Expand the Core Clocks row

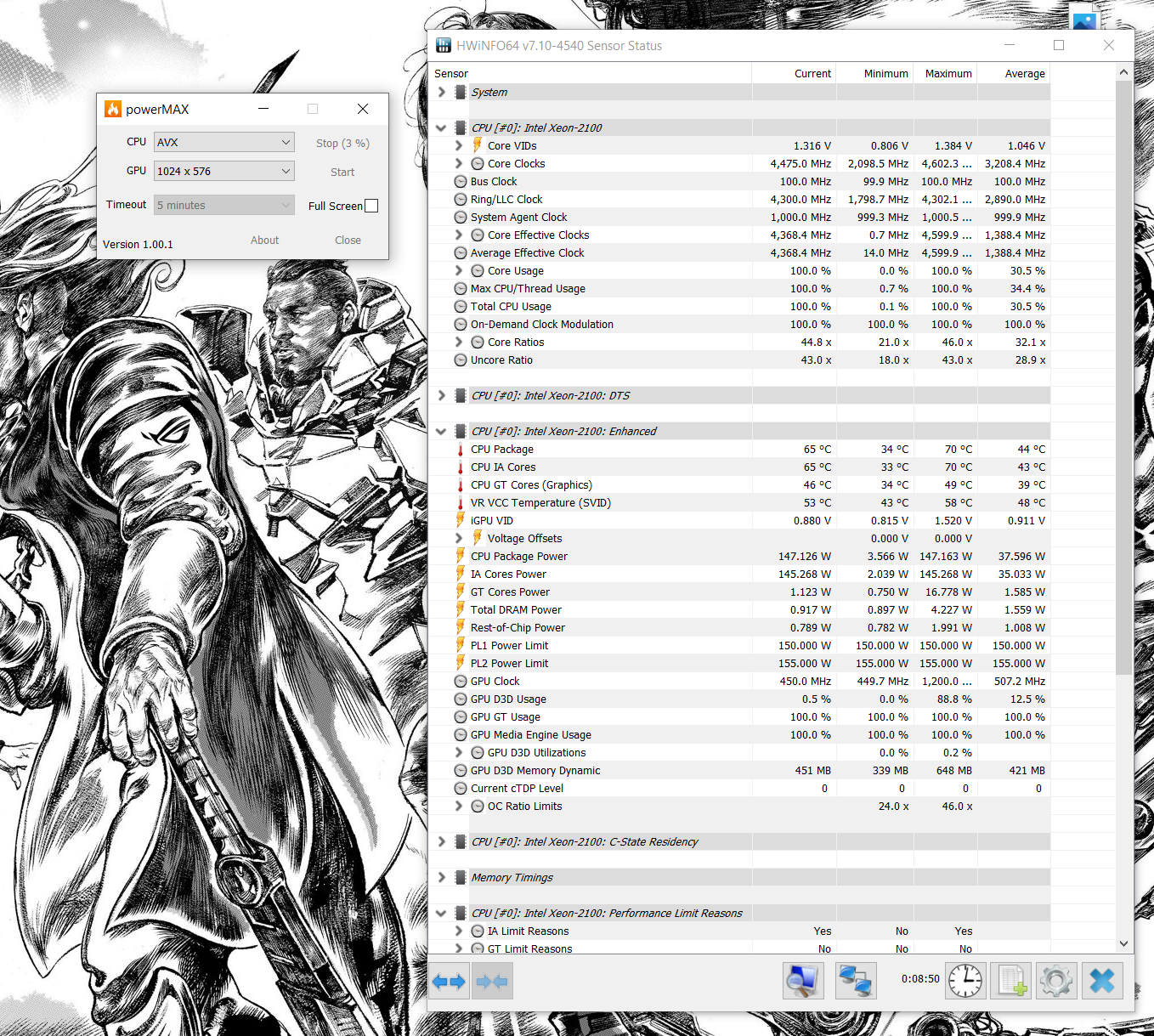tap(459, 163)
